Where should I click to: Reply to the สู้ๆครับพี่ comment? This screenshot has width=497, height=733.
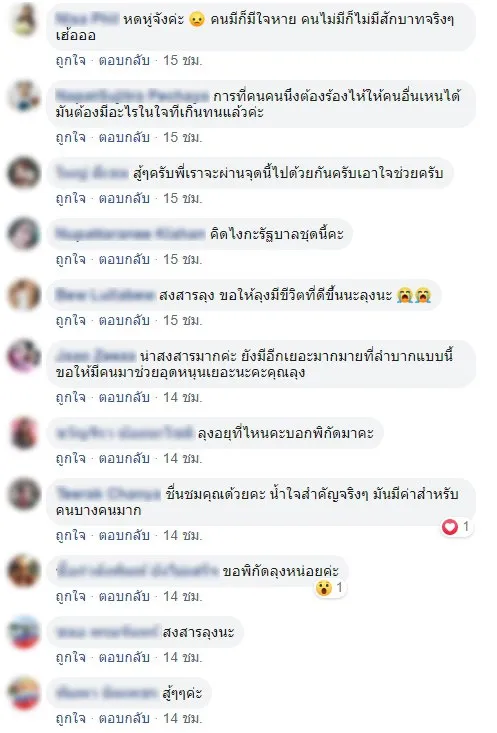[124, 198]
